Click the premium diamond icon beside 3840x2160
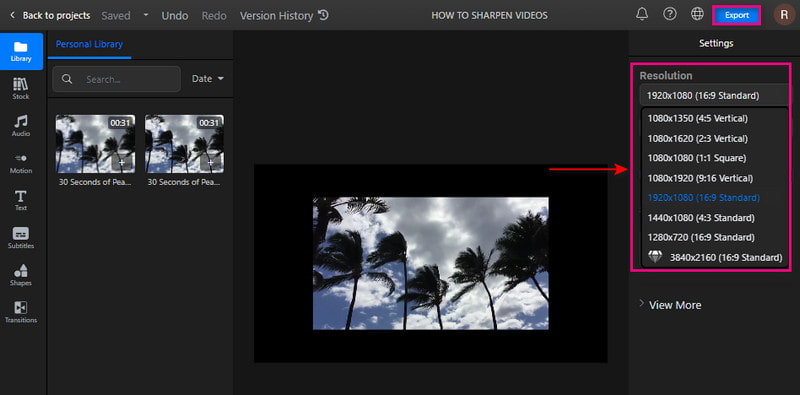Image resolution: width=800 pixels, height=395 pixels. point(655,257)
